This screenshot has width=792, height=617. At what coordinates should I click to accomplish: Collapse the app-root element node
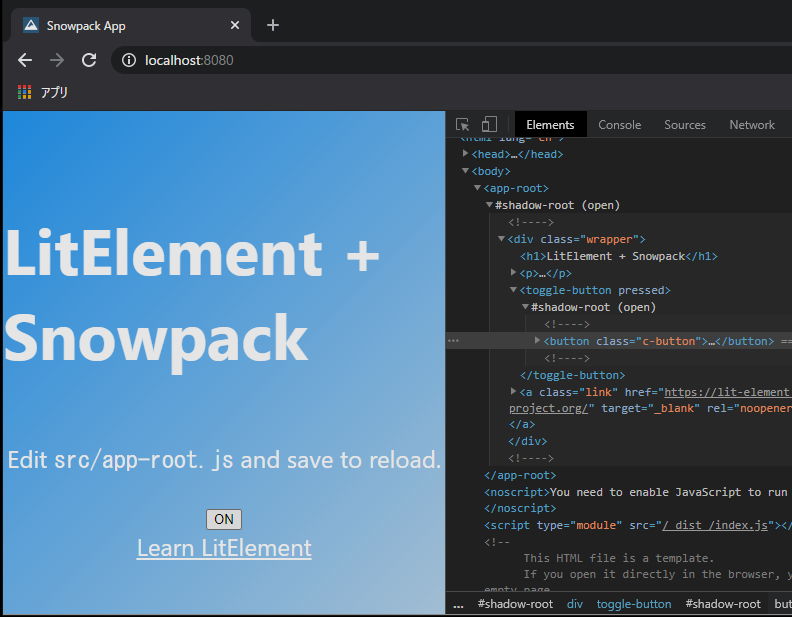[x=477, y=187]
